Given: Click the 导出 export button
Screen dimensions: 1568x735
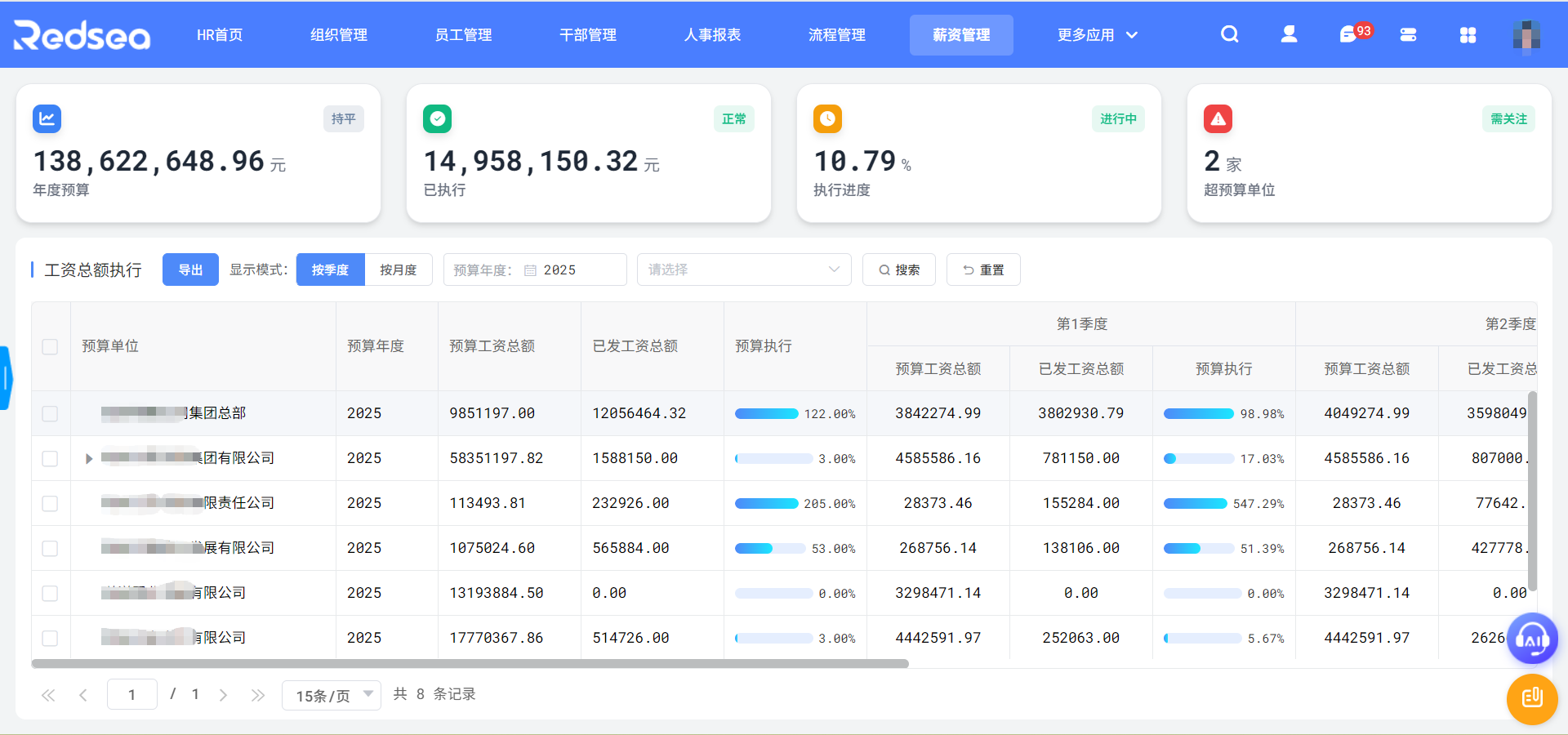Looking at the screenshot, I should [190, 269].
